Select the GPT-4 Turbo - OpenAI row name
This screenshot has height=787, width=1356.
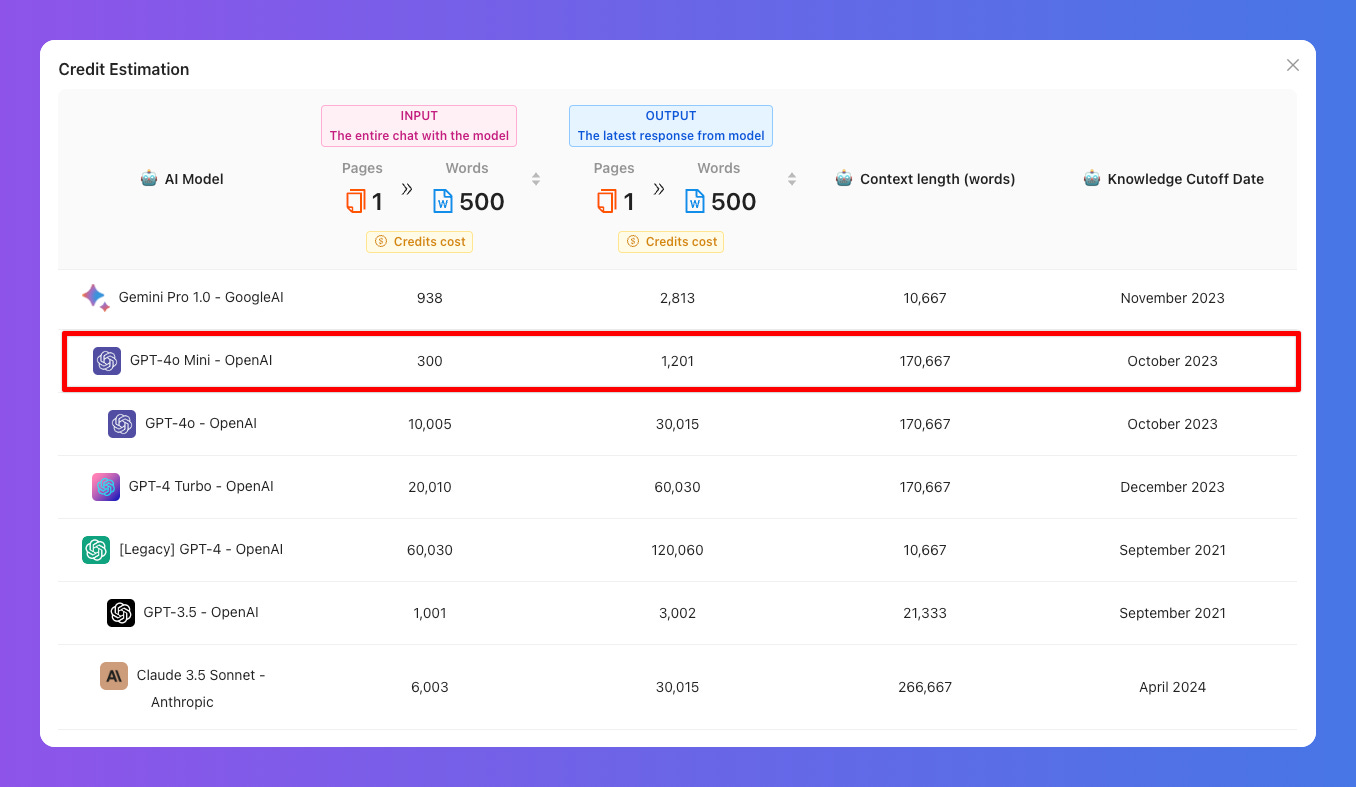pyautogui.click(x=201, y=486)
